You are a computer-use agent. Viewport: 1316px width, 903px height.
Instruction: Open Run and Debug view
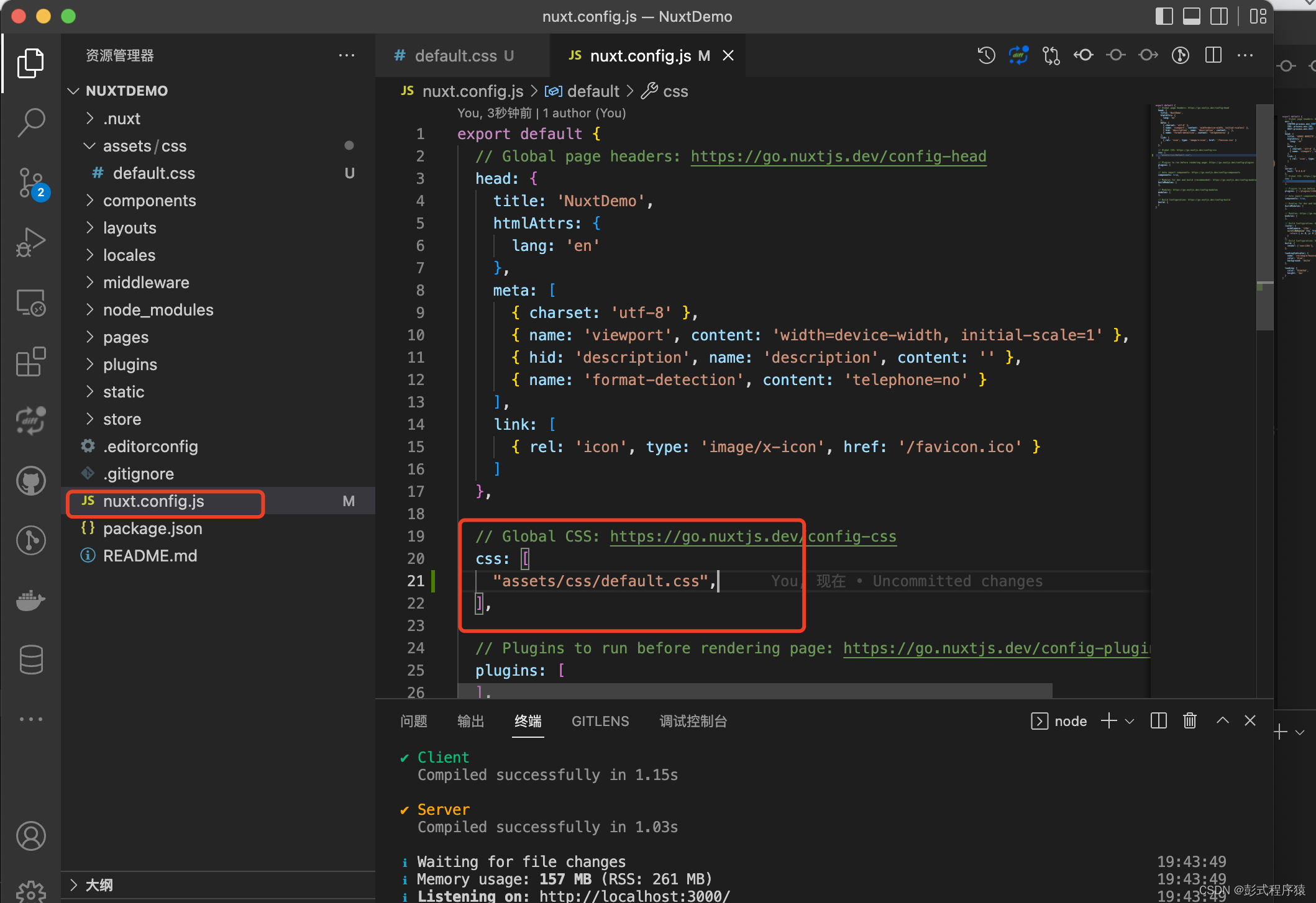coord(30,243)
